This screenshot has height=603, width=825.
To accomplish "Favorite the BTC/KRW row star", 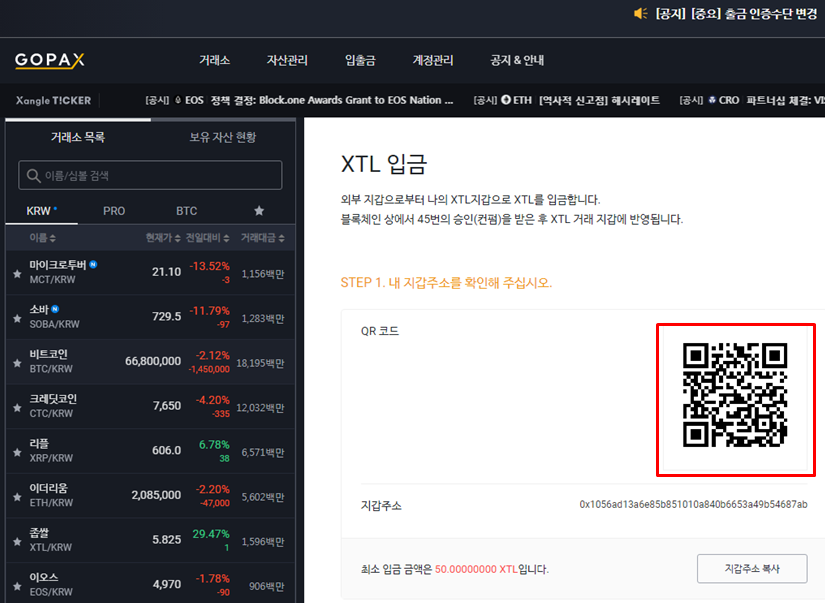I will (17, 363).
